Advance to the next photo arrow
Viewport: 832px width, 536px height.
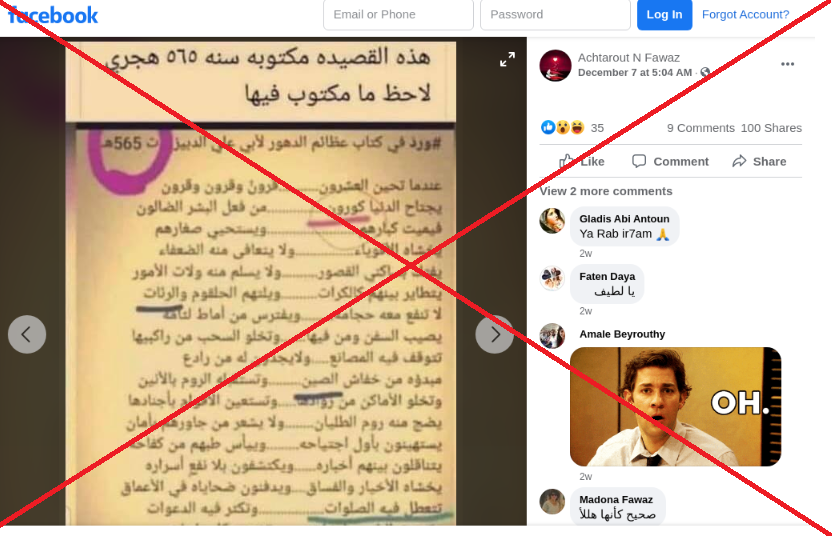[x=495, y=334]
